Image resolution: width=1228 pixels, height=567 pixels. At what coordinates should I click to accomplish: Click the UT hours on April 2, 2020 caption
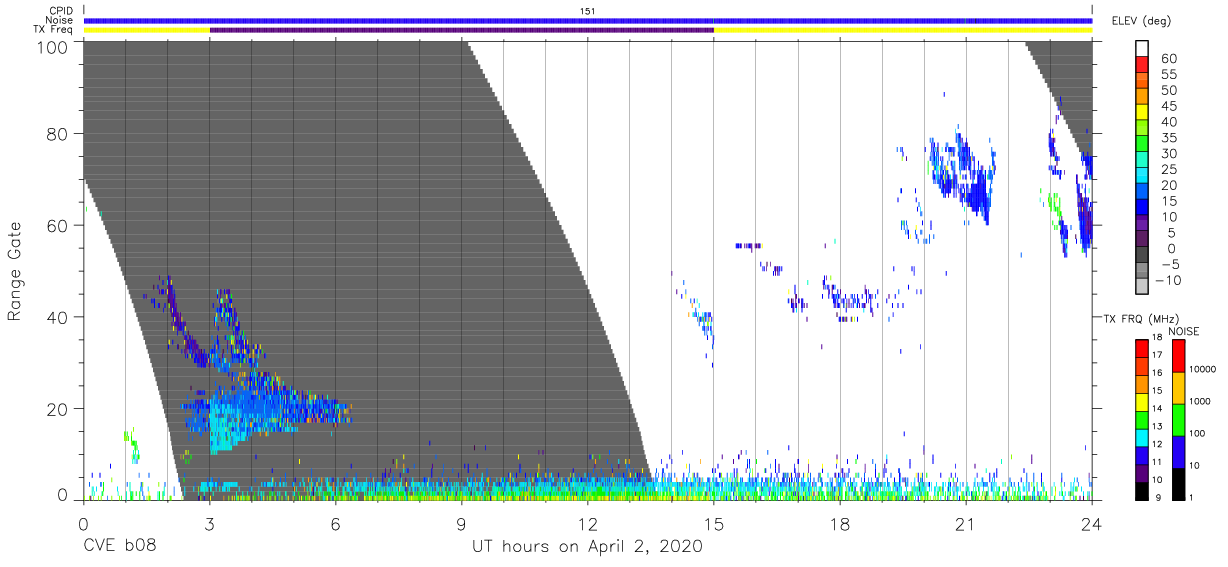point(587,546)
